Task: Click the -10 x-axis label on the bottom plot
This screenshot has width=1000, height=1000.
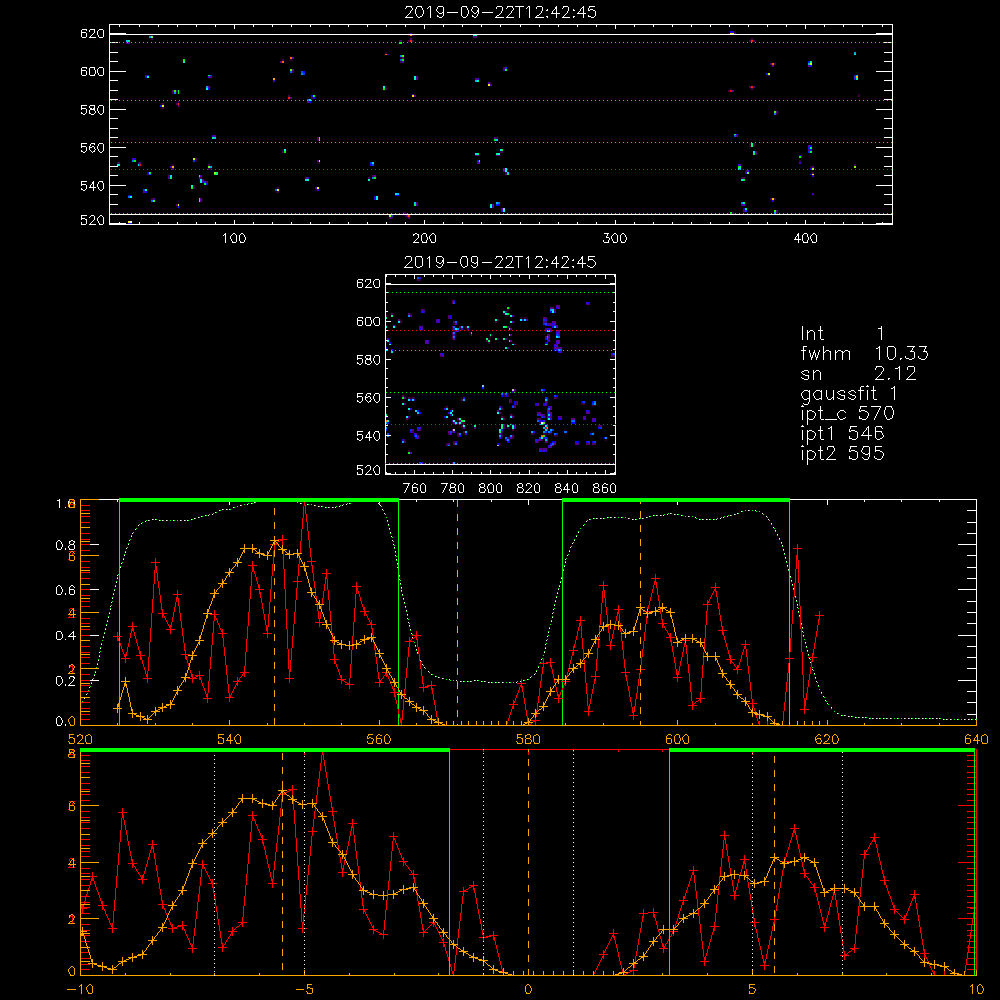Action: (x=80, y=990)
